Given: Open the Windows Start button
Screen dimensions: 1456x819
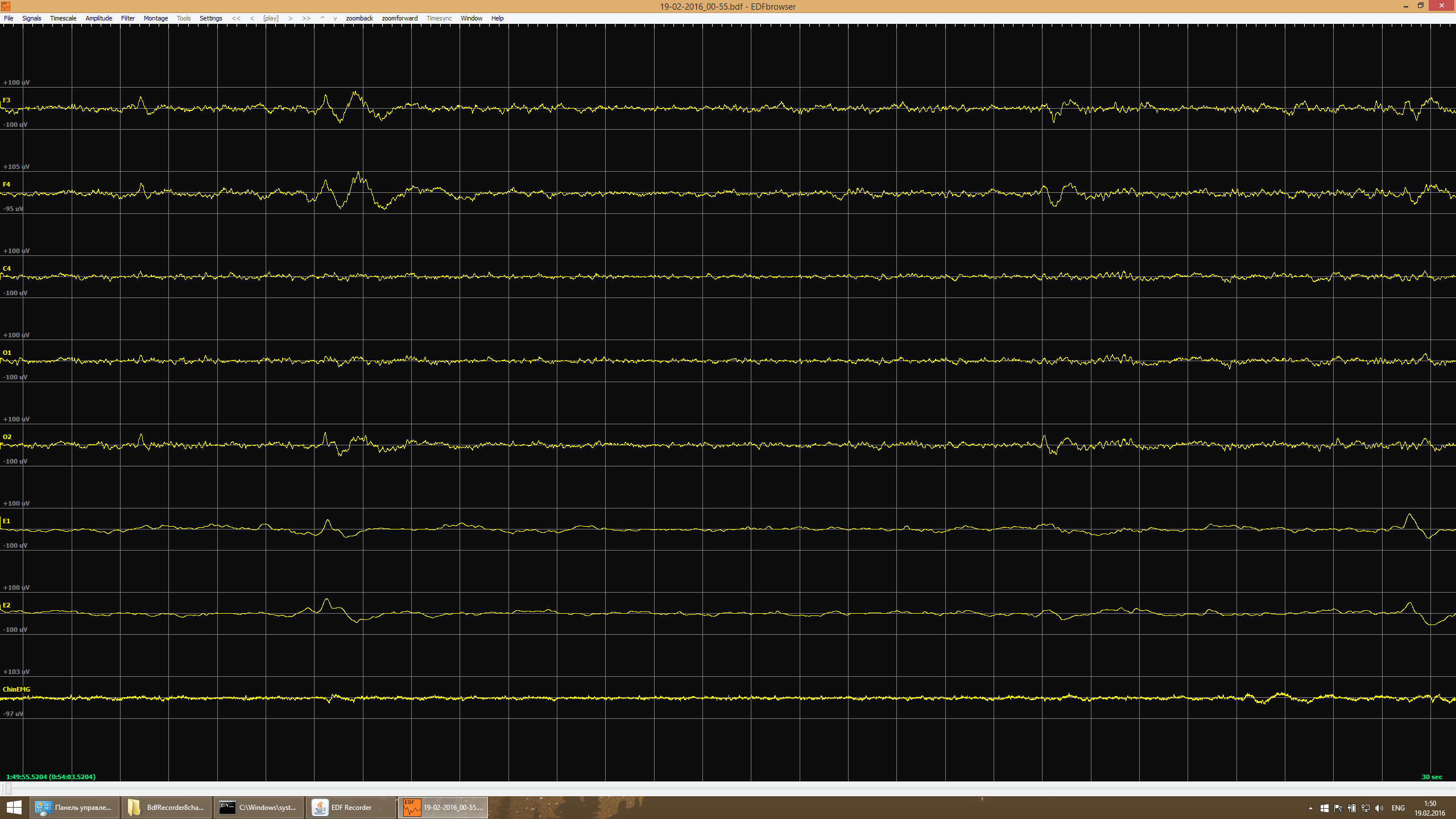Looking at the screenshot, I should coord(14,807).
